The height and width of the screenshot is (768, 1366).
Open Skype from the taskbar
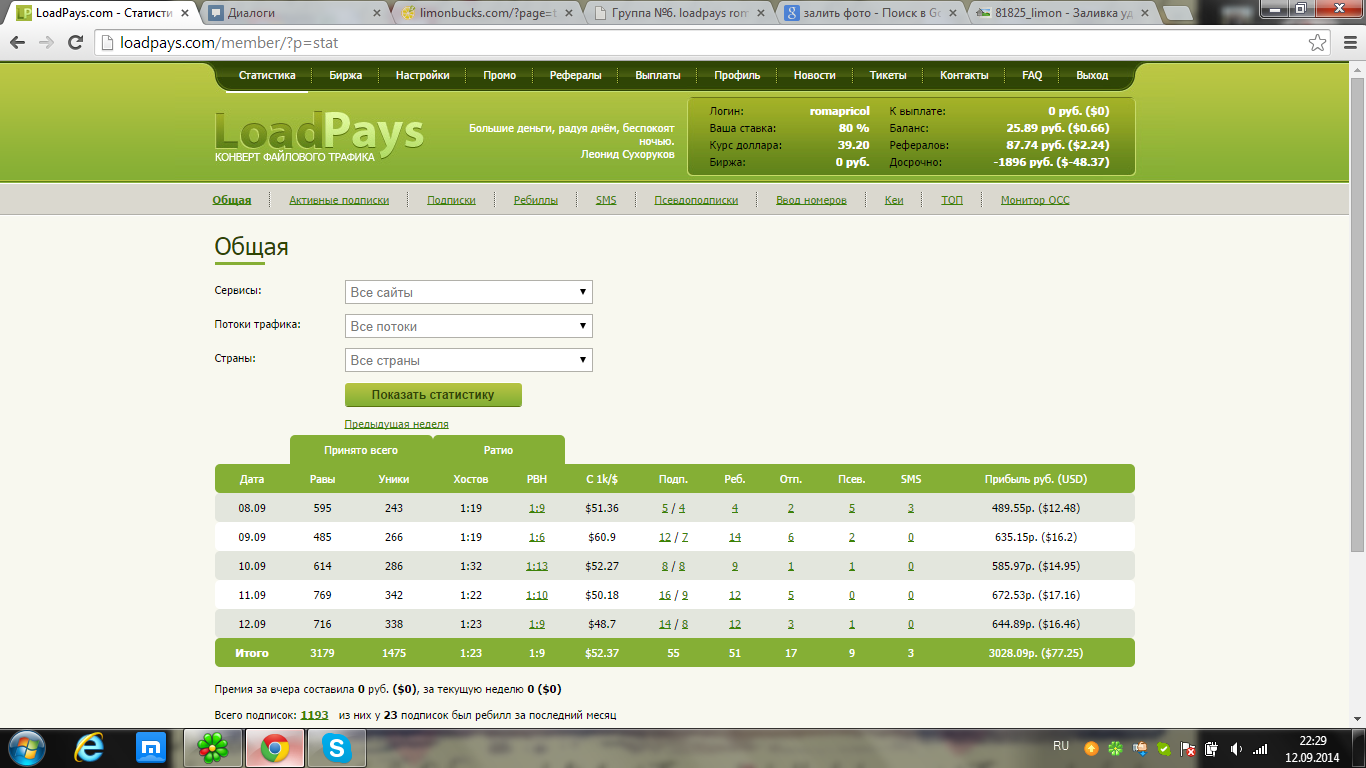point(336,747)
